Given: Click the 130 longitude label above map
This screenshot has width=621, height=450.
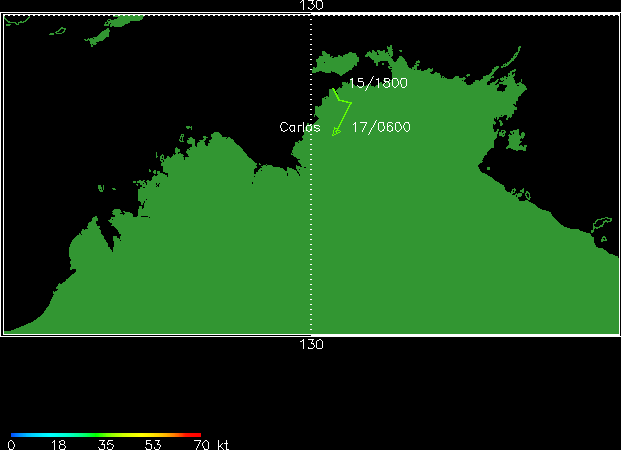Looking at the screenshot, I should coord(312,6).
